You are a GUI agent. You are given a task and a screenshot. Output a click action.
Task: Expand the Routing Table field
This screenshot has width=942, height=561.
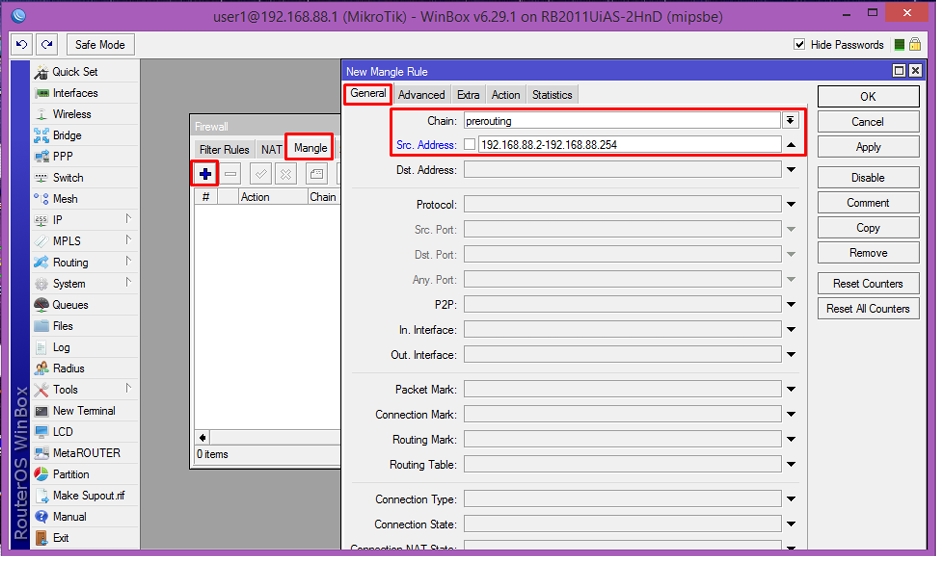pyautogui.click(x=791, y=465)
